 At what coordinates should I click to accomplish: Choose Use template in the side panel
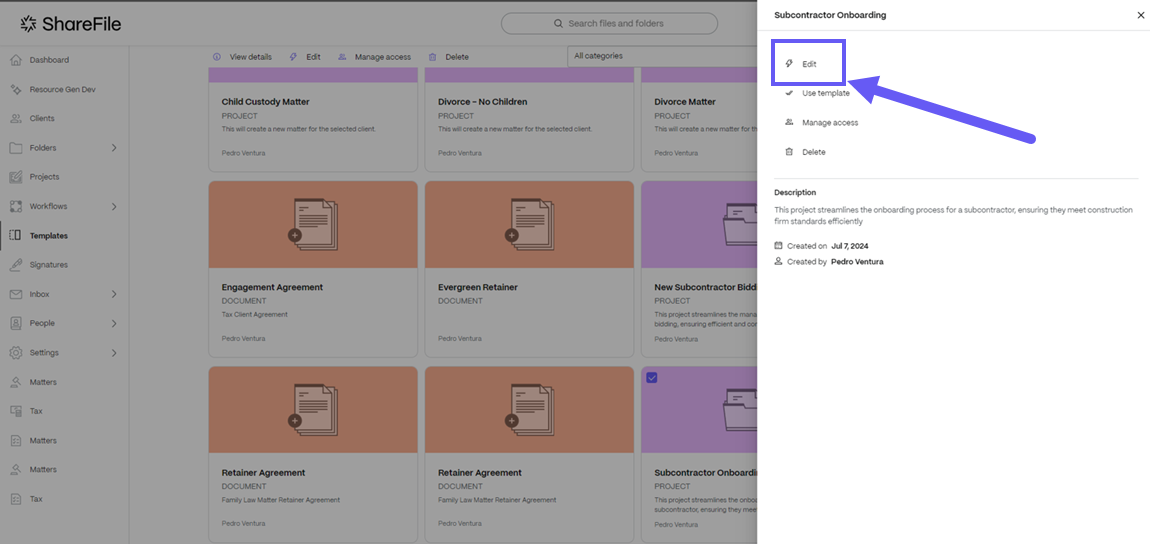(825, 93)
